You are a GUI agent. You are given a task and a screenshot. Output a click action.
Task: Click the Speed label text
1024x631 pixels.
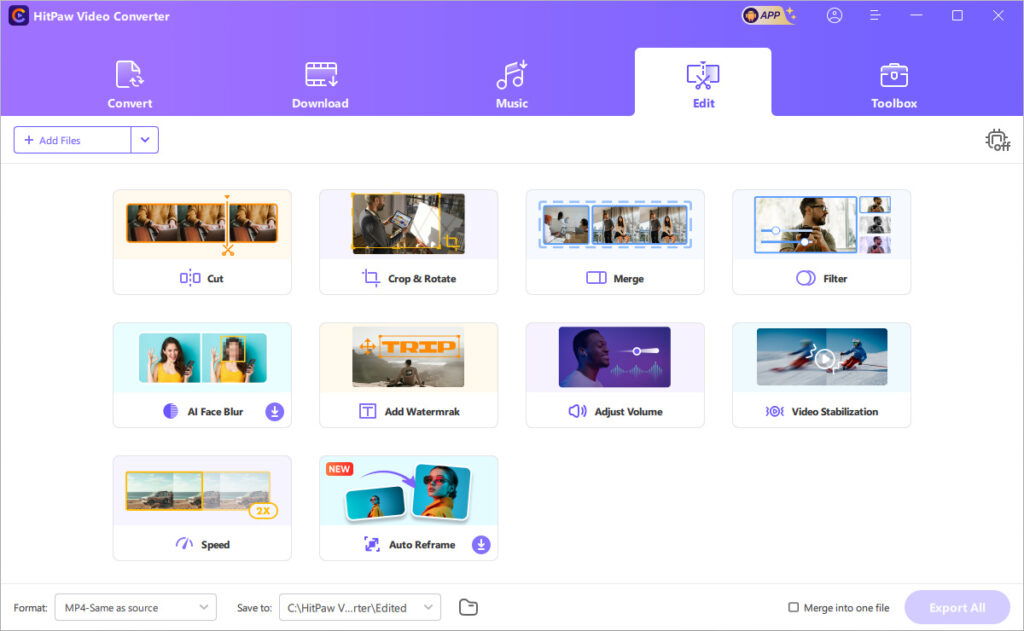click(x=215, y=545)
